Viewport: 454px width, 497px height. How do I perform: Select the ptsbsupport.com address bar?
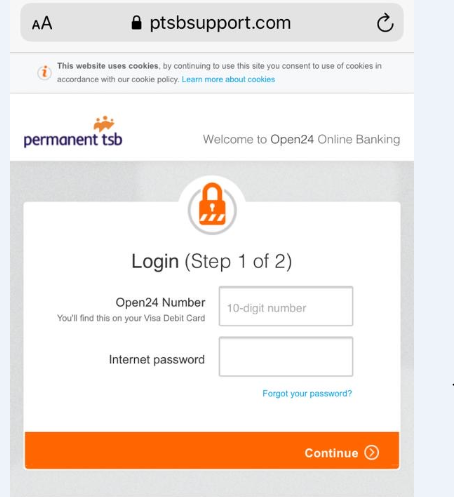pos(212,23)
